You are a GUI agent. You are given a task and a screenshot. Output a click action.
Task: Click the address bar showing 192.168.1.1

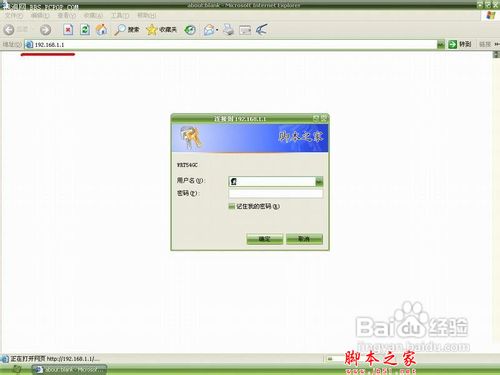coord(231,44)
